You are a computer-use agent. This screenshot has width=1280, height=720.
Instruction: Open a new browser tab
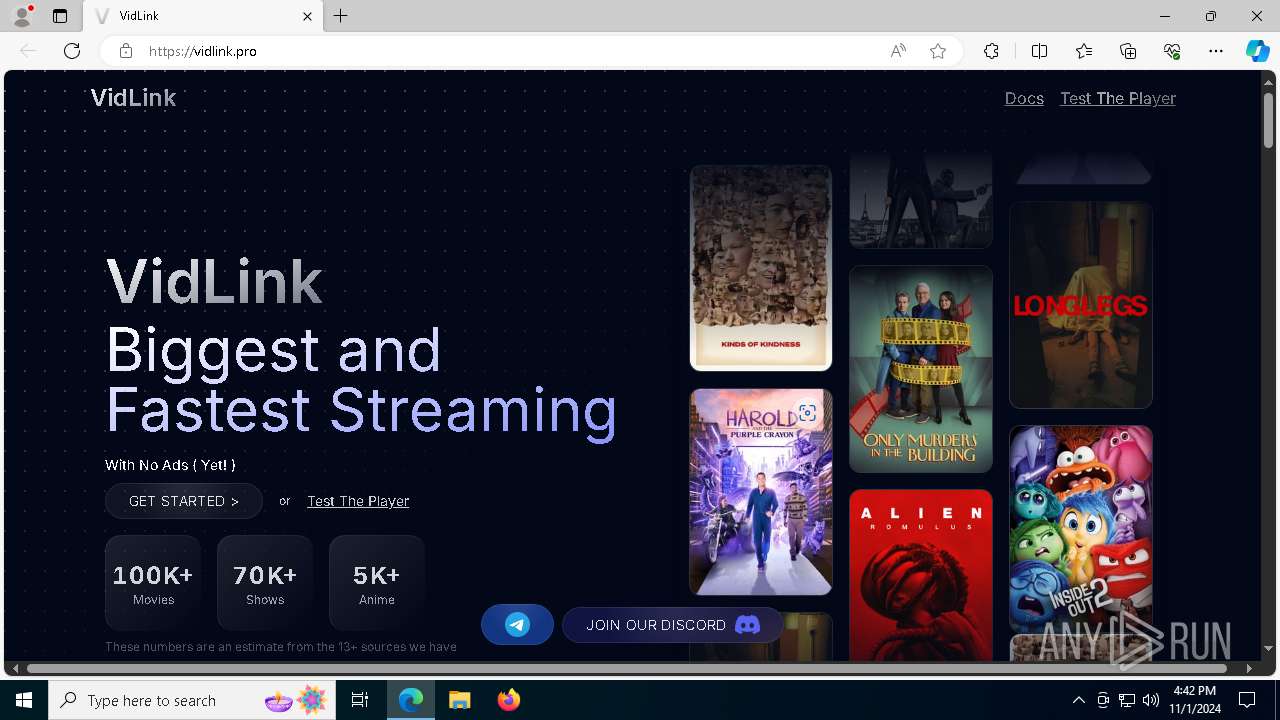pyautogui.click(x=341, y=16)
